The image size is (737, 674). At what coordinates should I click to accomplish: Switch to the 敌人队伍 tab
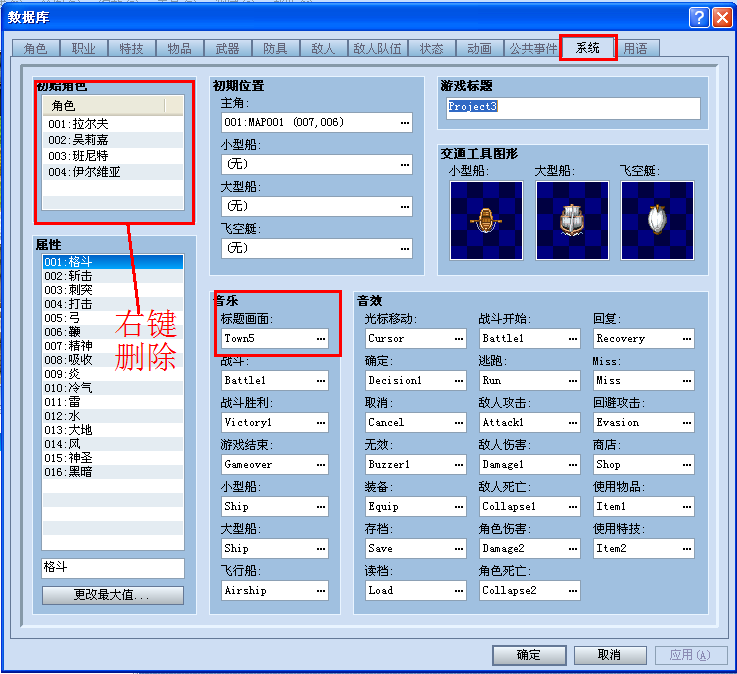coord(377,48)
